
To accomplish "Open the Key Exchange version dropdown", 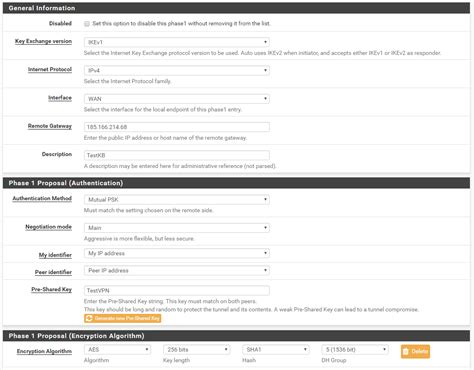I will (177, 42).
